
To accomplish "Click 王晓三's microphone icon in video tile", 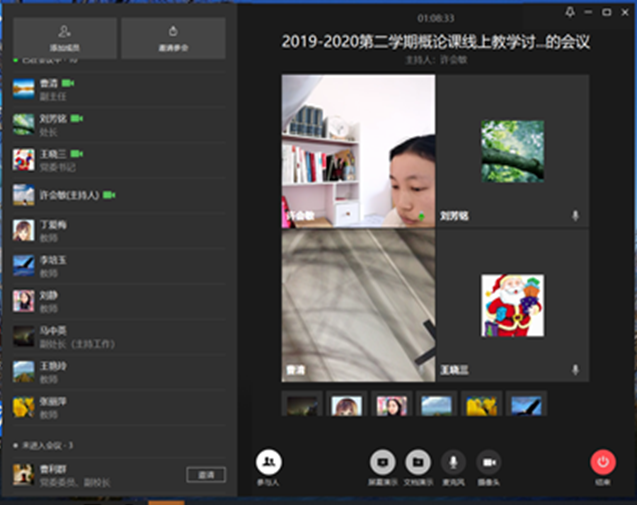I will pyautogui.click(x=575, y=370).
